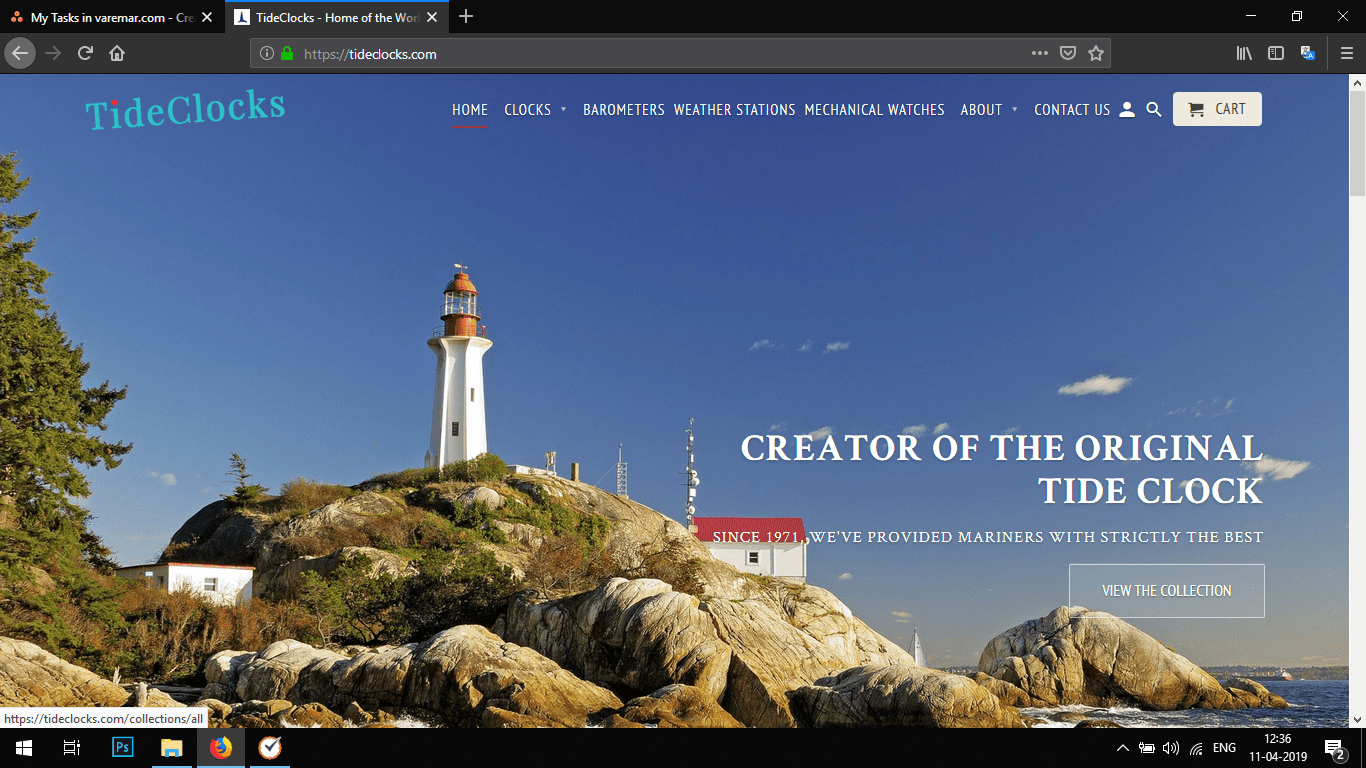Show site information via the info icon
The image size is (1366, 768).
click(267, 54)
